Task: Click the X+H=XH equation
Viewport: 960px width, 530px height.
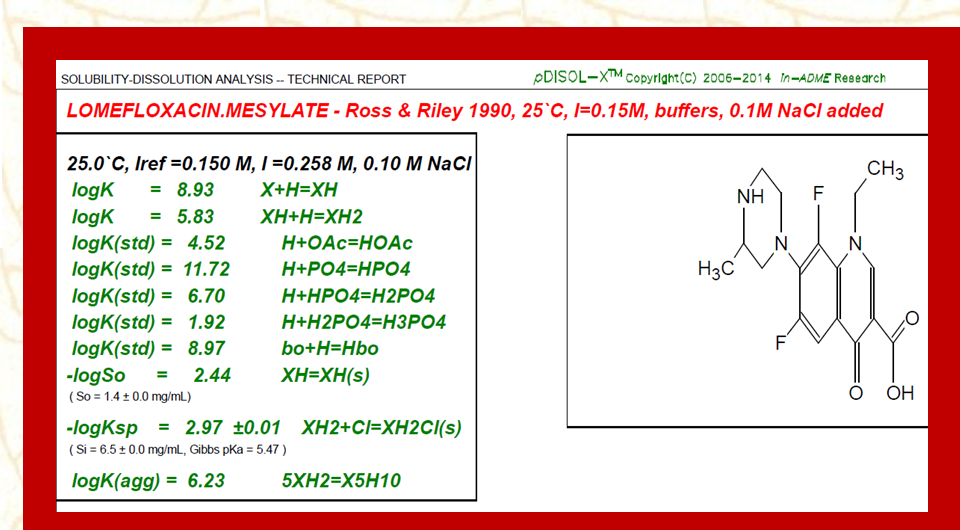Action: (298, 191)
